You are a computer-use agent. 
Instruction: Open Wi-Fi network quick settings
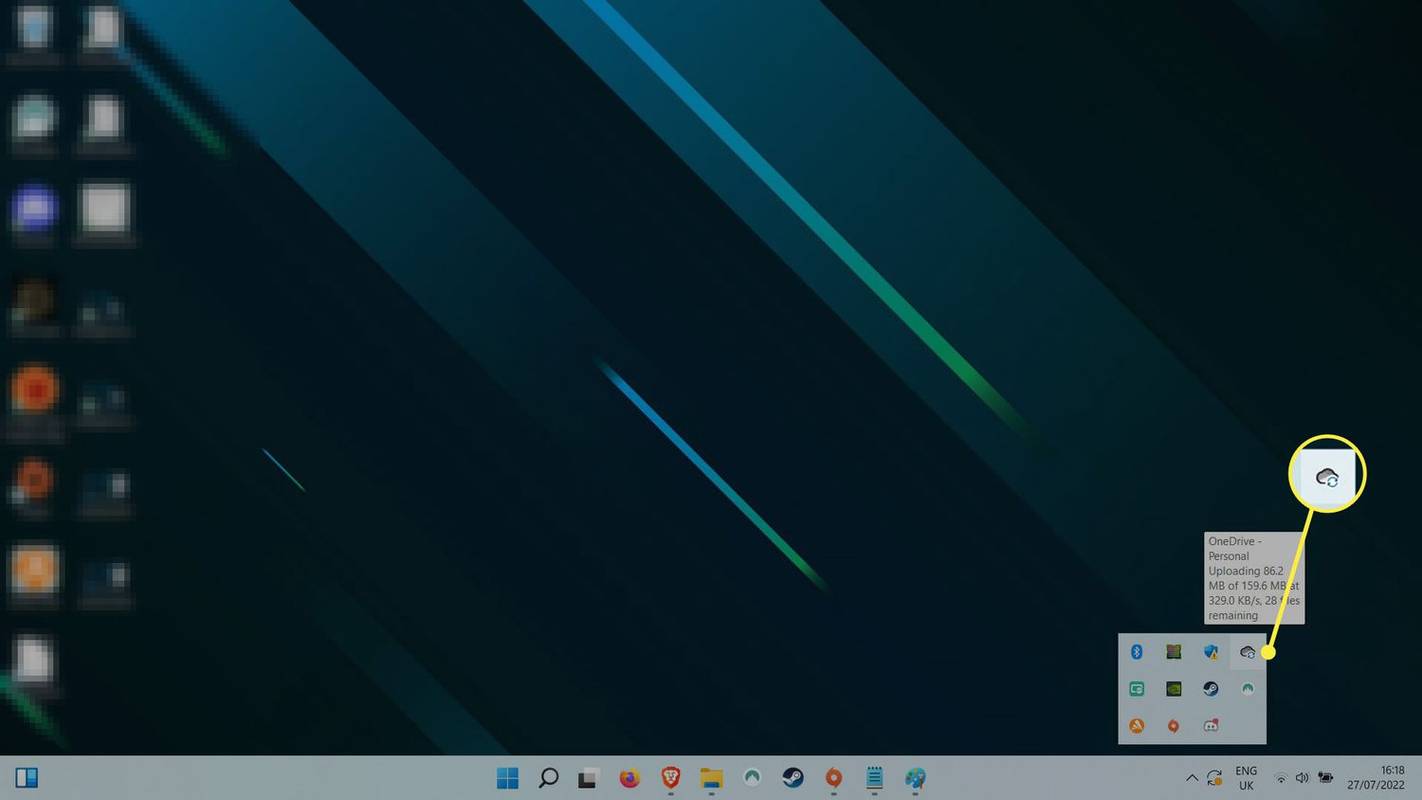[1281, 778]
